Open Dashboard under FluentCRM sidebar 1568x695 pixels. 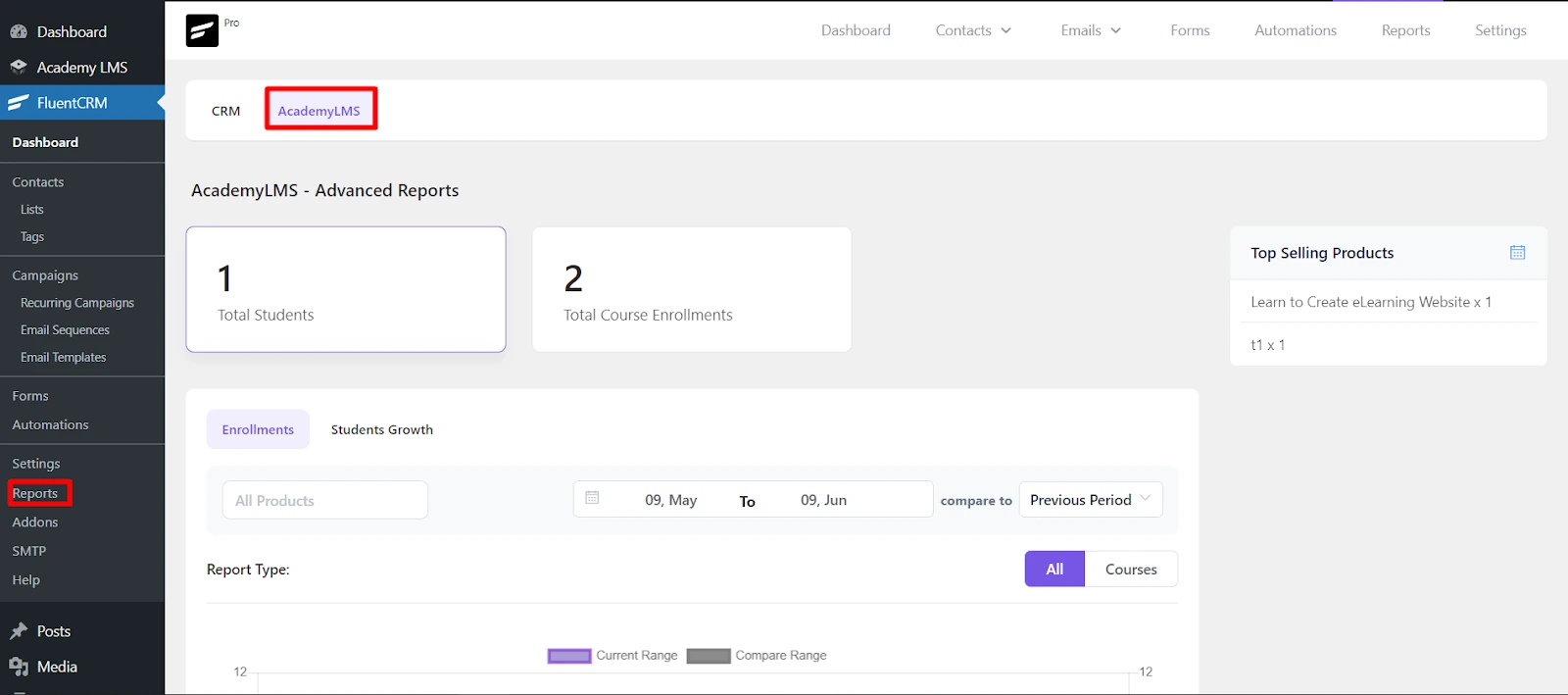(45, 142)
